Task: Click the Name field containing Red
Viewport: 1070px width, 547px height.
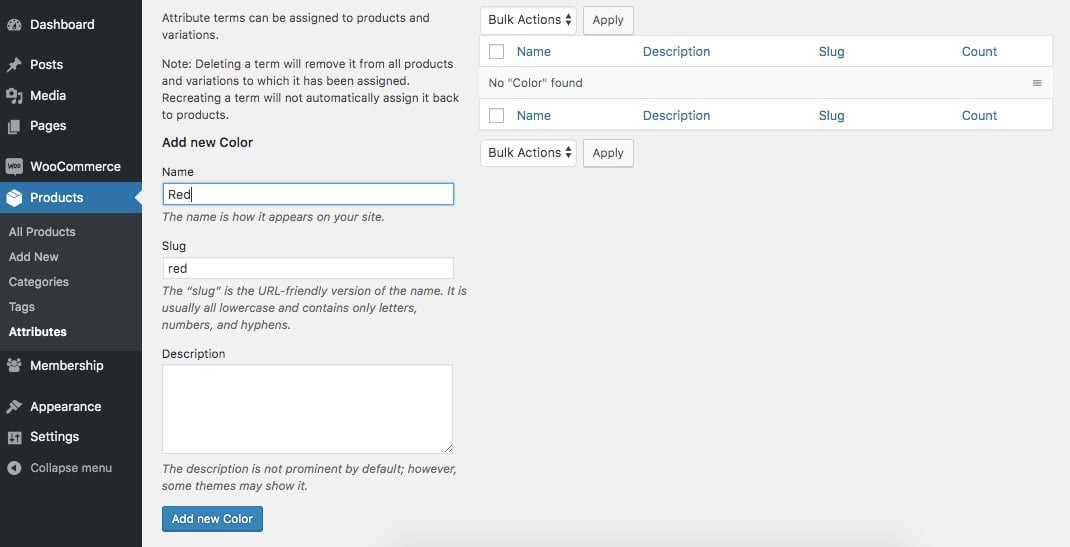Action: (308, 194)
